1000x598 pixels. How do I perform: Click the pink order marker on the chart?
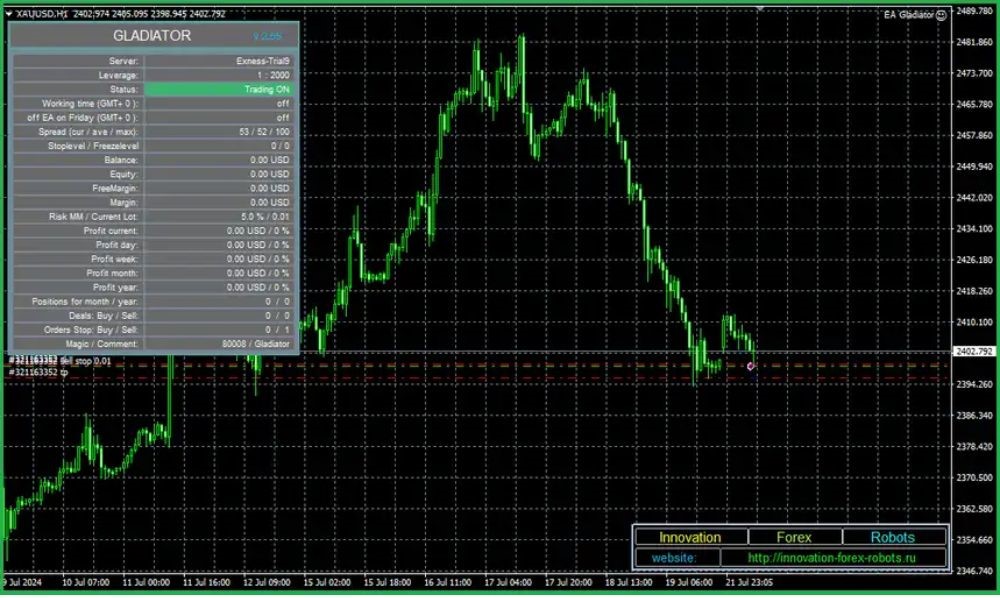click(751, 367)
